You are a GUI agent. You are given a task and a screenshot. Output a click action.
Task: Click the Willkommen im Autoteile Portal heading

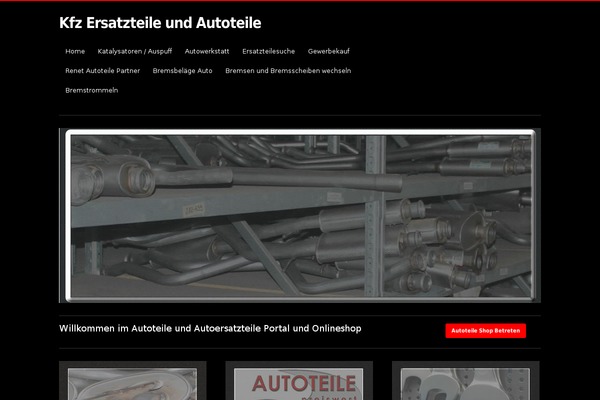pyautogui.click(x=210, y=329)
